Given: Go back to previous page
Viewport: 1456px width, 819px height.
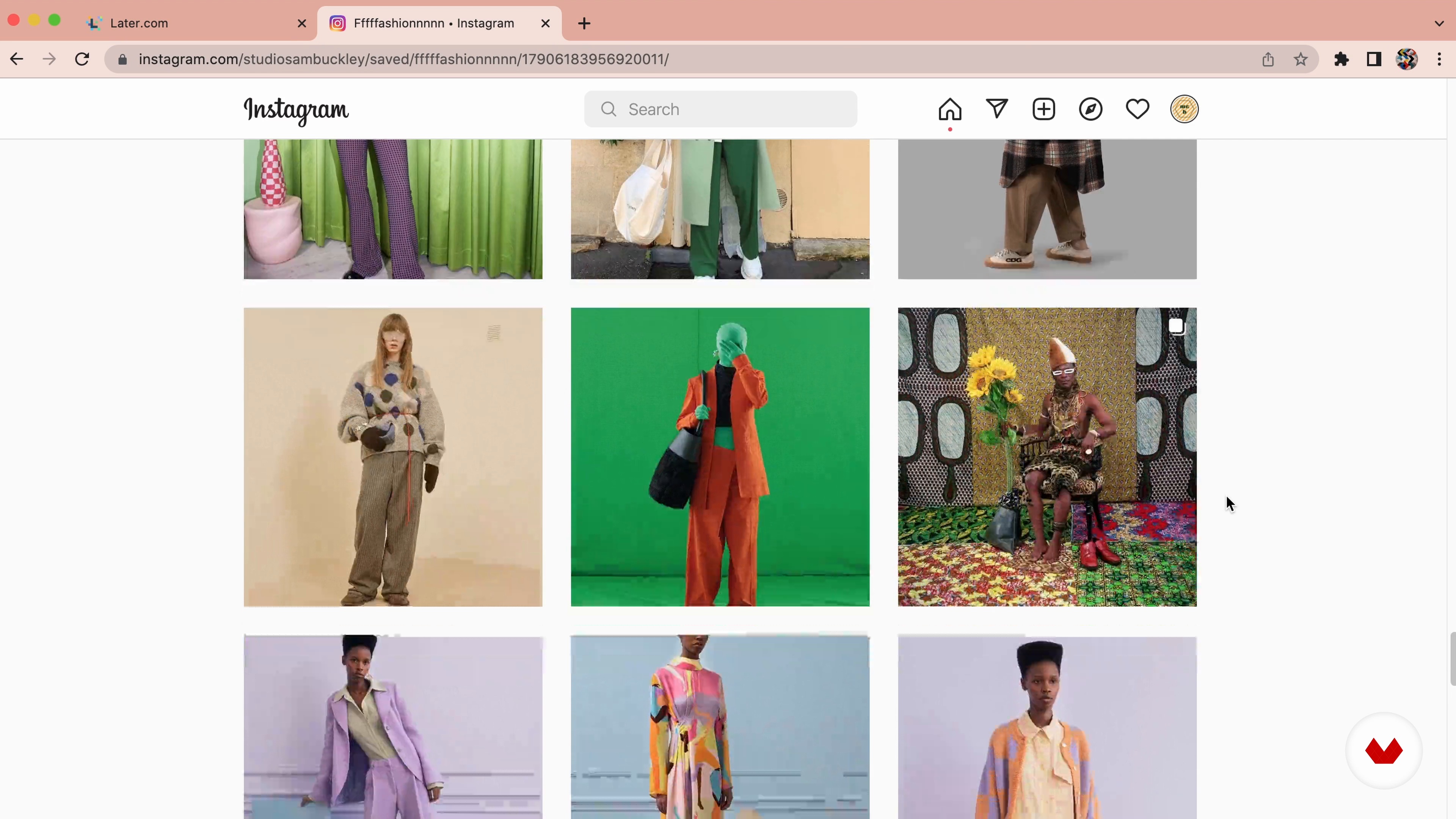Looking at the screenshot, I should click(x=16, y=59).
